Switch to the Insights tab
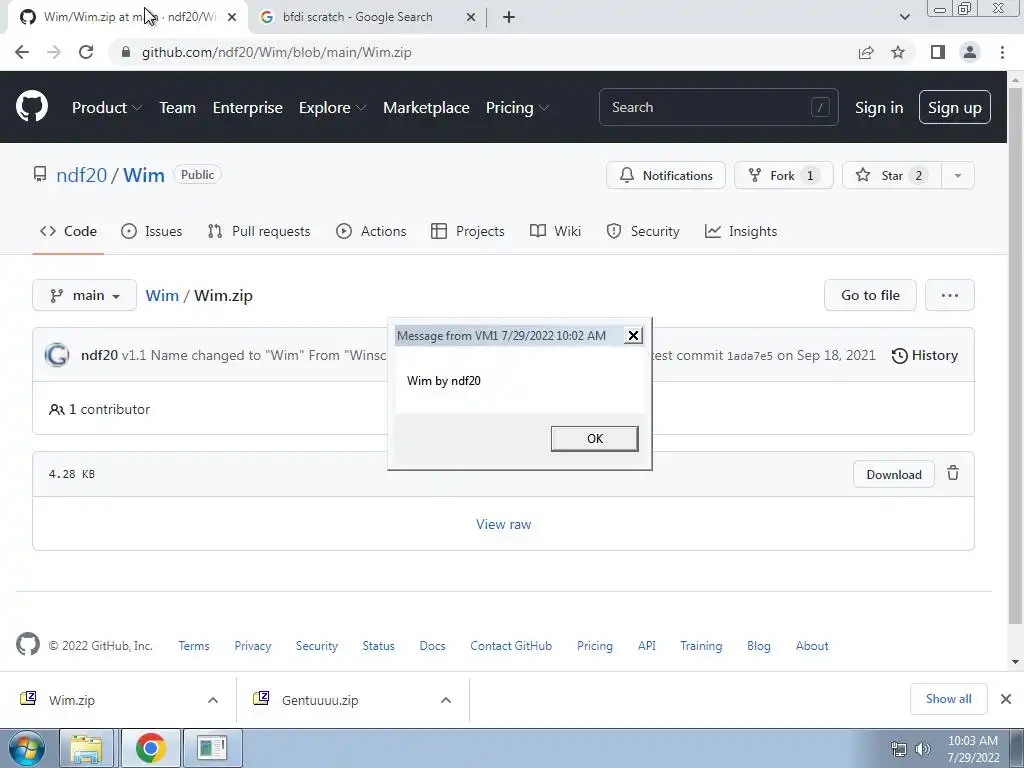The image size is (1024, 768). [x=741, y=231]
